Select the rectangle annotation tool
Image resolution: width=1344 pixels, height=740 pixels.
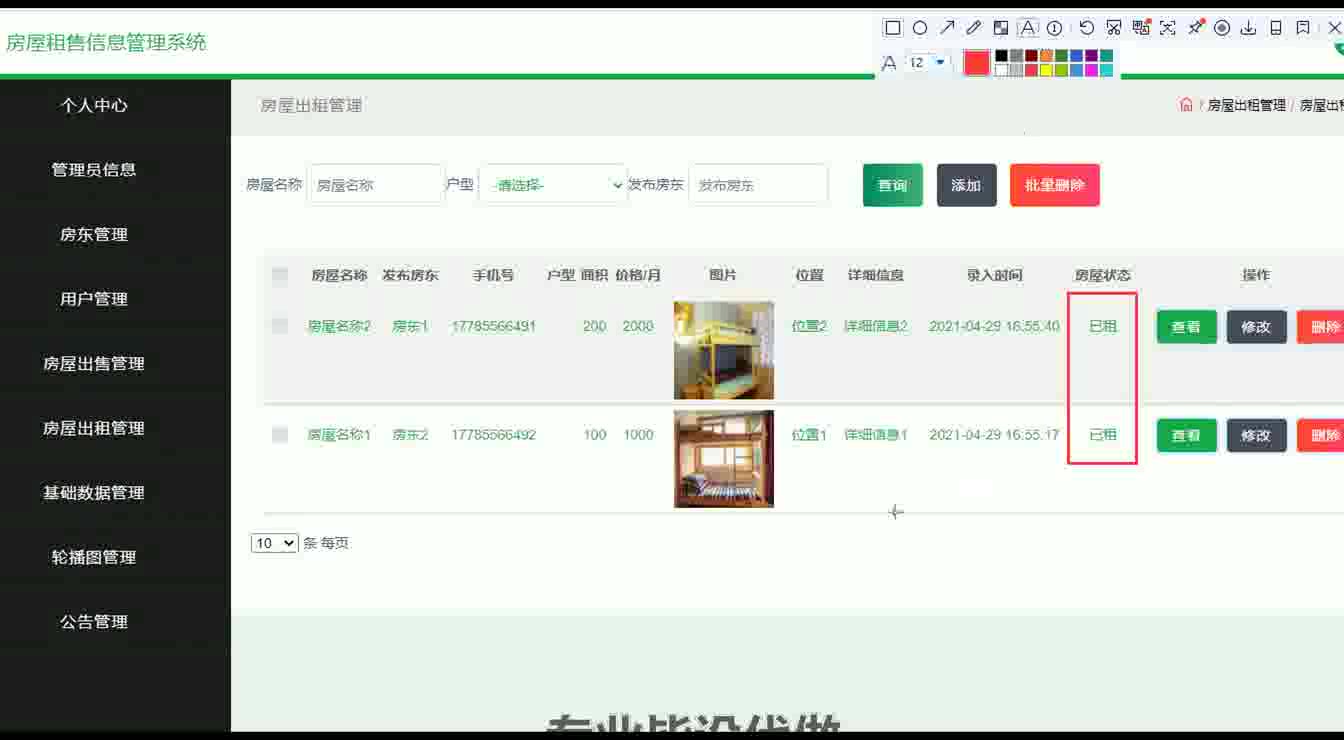[x=893, y=28]
